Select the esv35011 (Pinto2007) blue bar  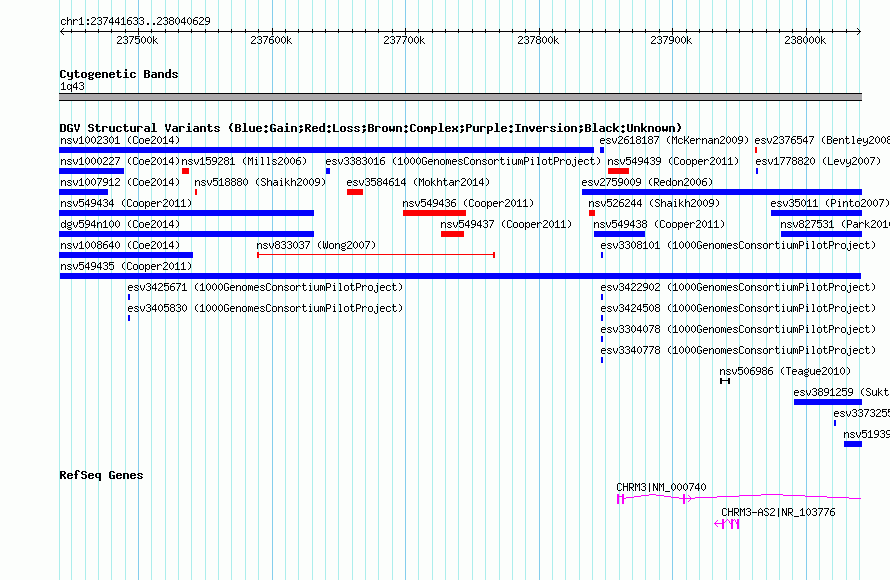pyautogui.click(x=816, y=213)
